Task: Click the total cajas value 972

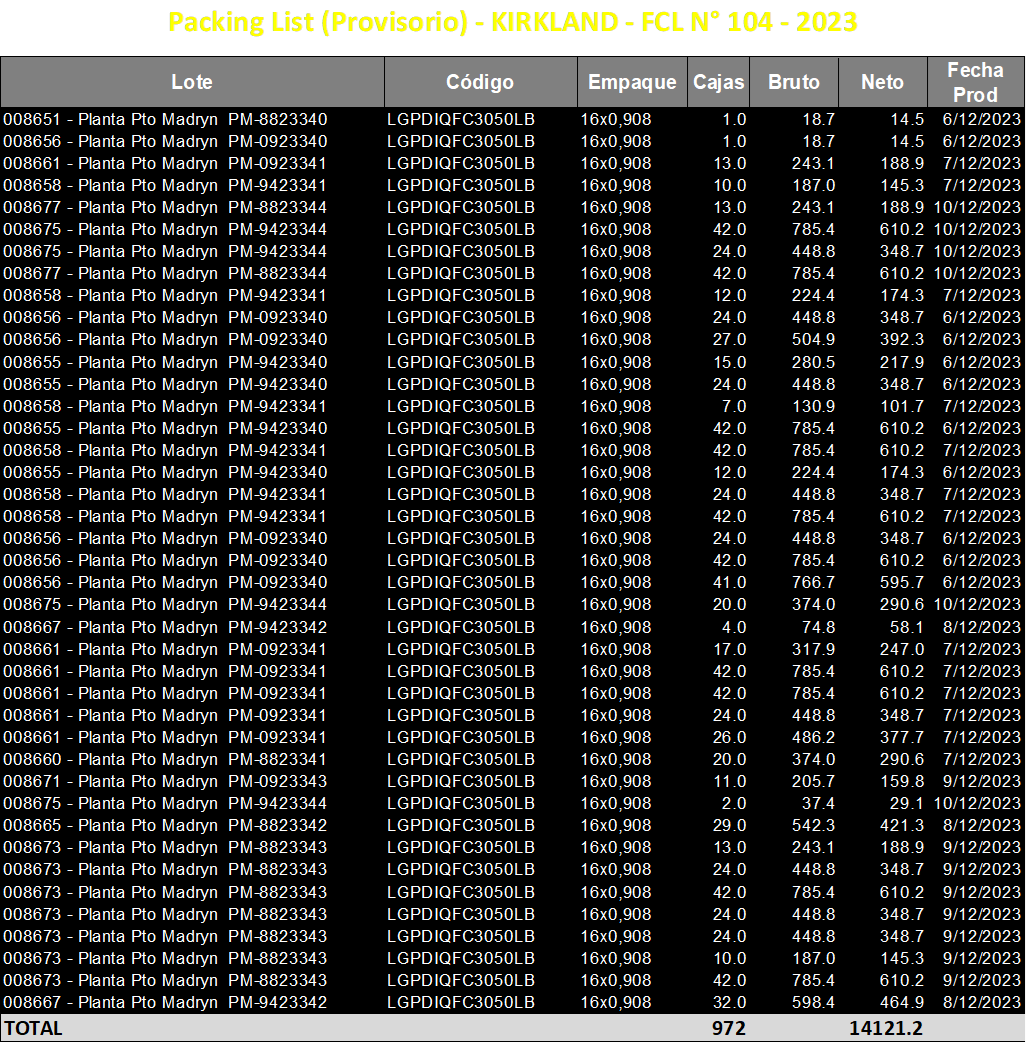Action: [729, 1028]
